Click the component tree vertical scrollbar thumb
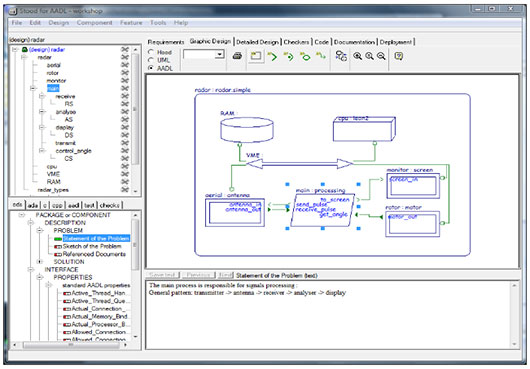This screenshot has height=369, width=530. point(135,109)
